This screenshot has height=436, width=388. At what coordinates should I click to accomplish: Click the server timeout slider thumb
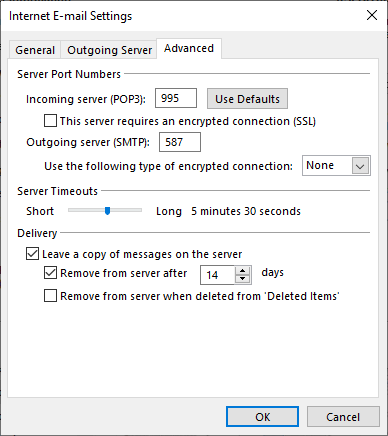(107, 211)
